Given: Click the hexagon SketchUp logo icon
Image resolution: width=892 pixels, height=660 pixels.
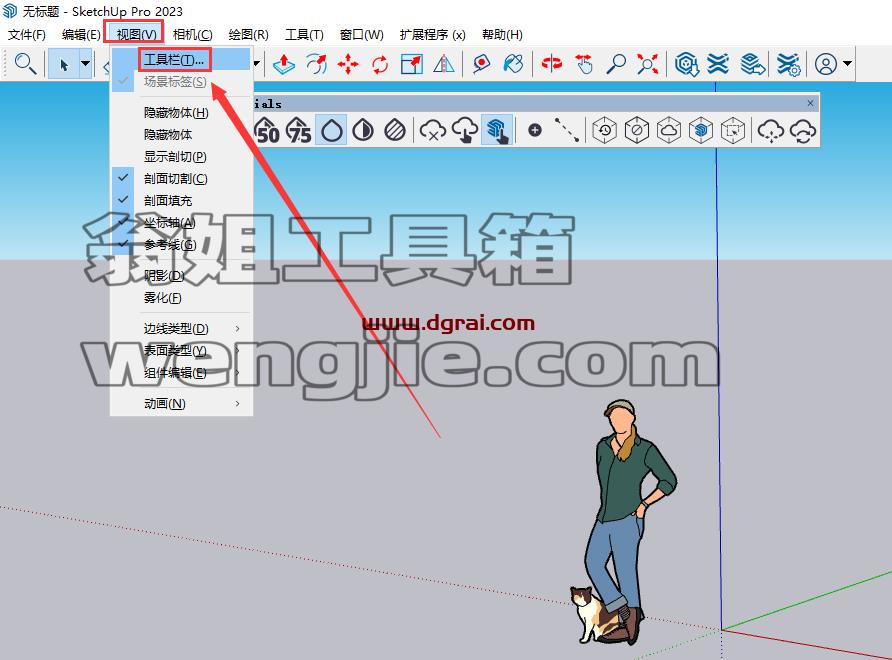Looking at the screenshot, I should click(x=701, y=130).
